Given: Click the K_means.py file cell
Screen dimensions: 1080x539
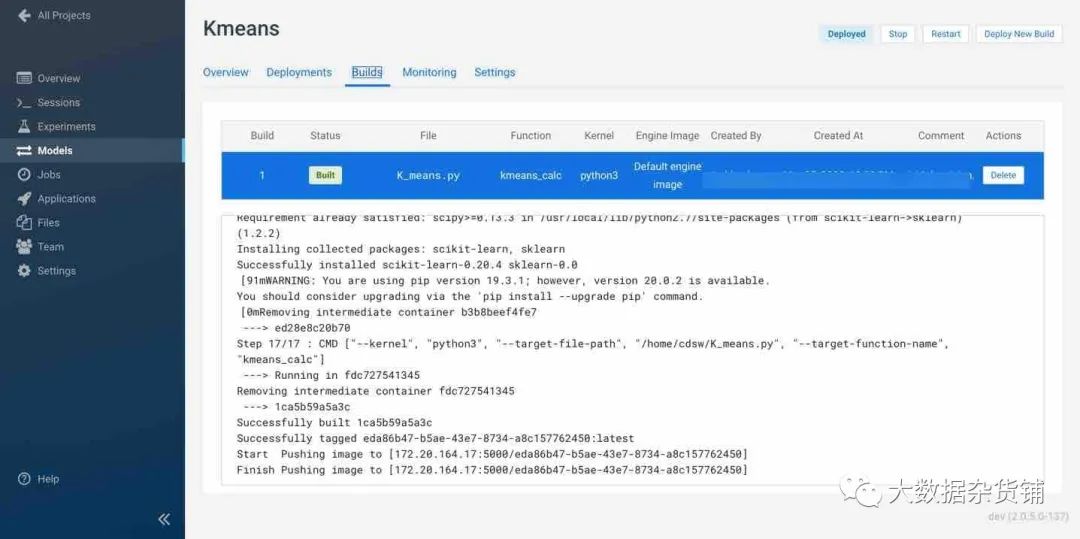Looking at the screenshot, I should click(x=428, y=176).
